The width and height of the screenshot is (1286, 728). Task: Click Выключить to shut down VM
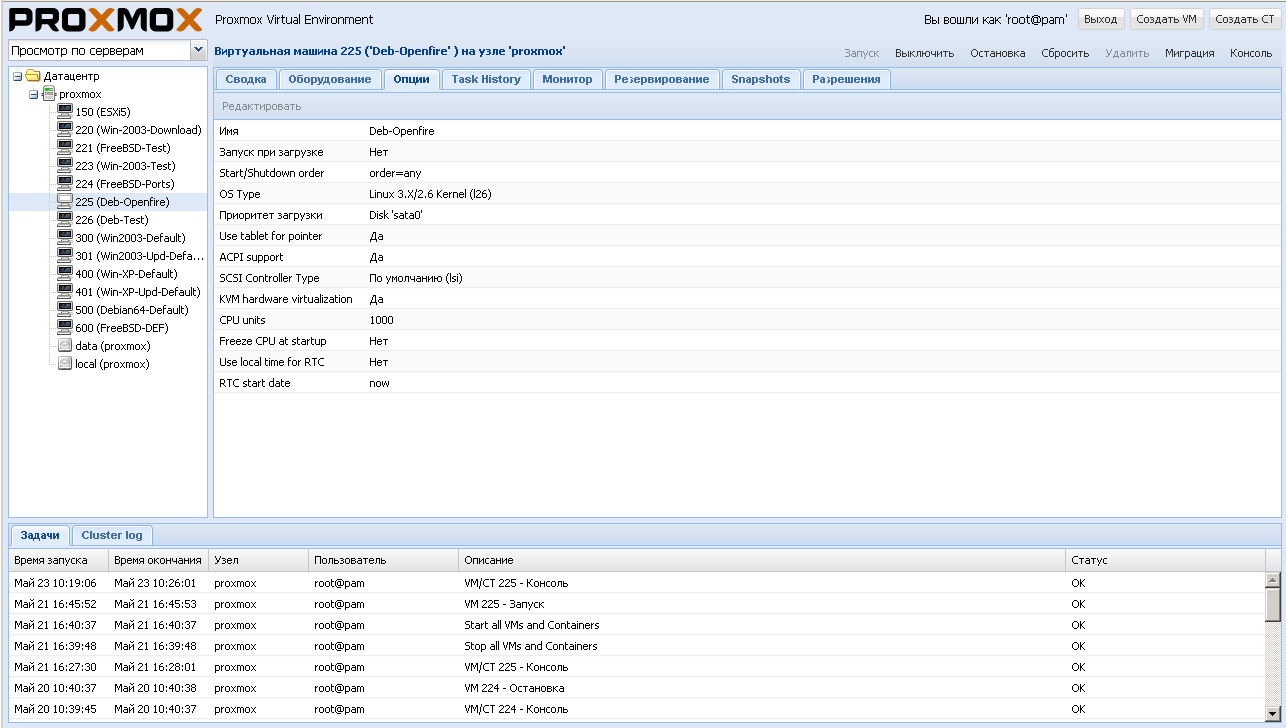coord(925,53)
